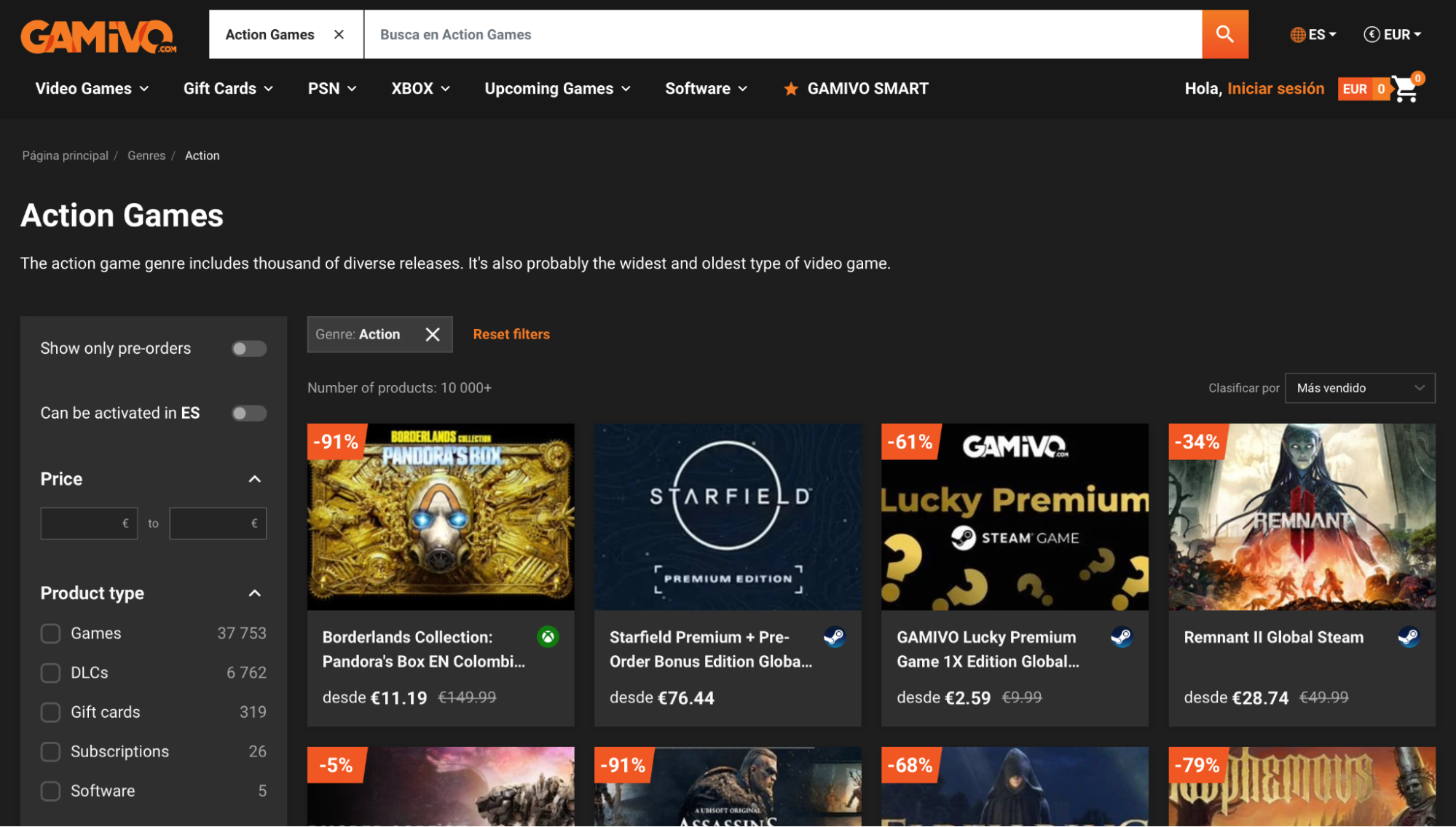Screen dimensions: 1456x827
Task: Open the Borderlands Pandora's Box cover image
Action: (x=441, y=517)
